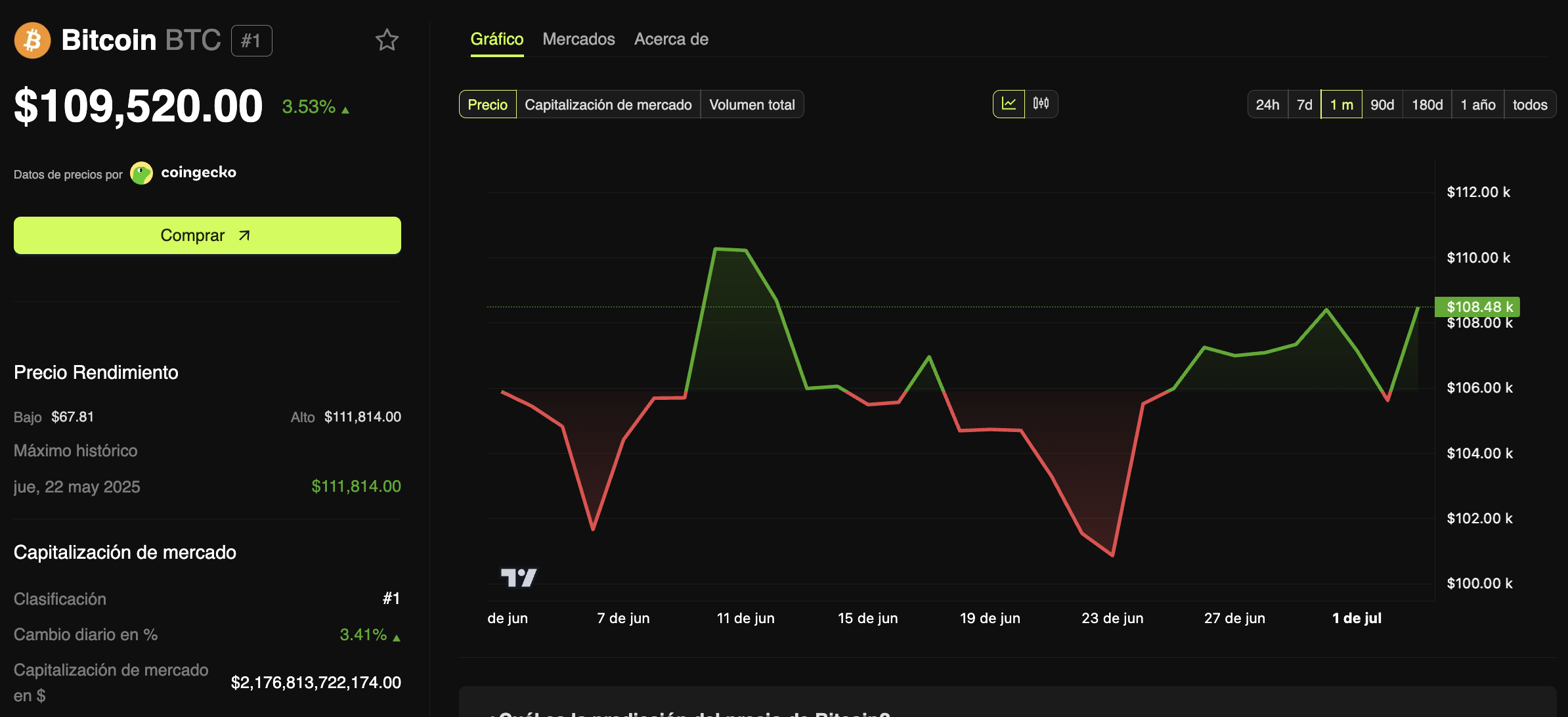1568x717 pixels.
Task: Select the line chart view icon
Action: (1009, 104)
